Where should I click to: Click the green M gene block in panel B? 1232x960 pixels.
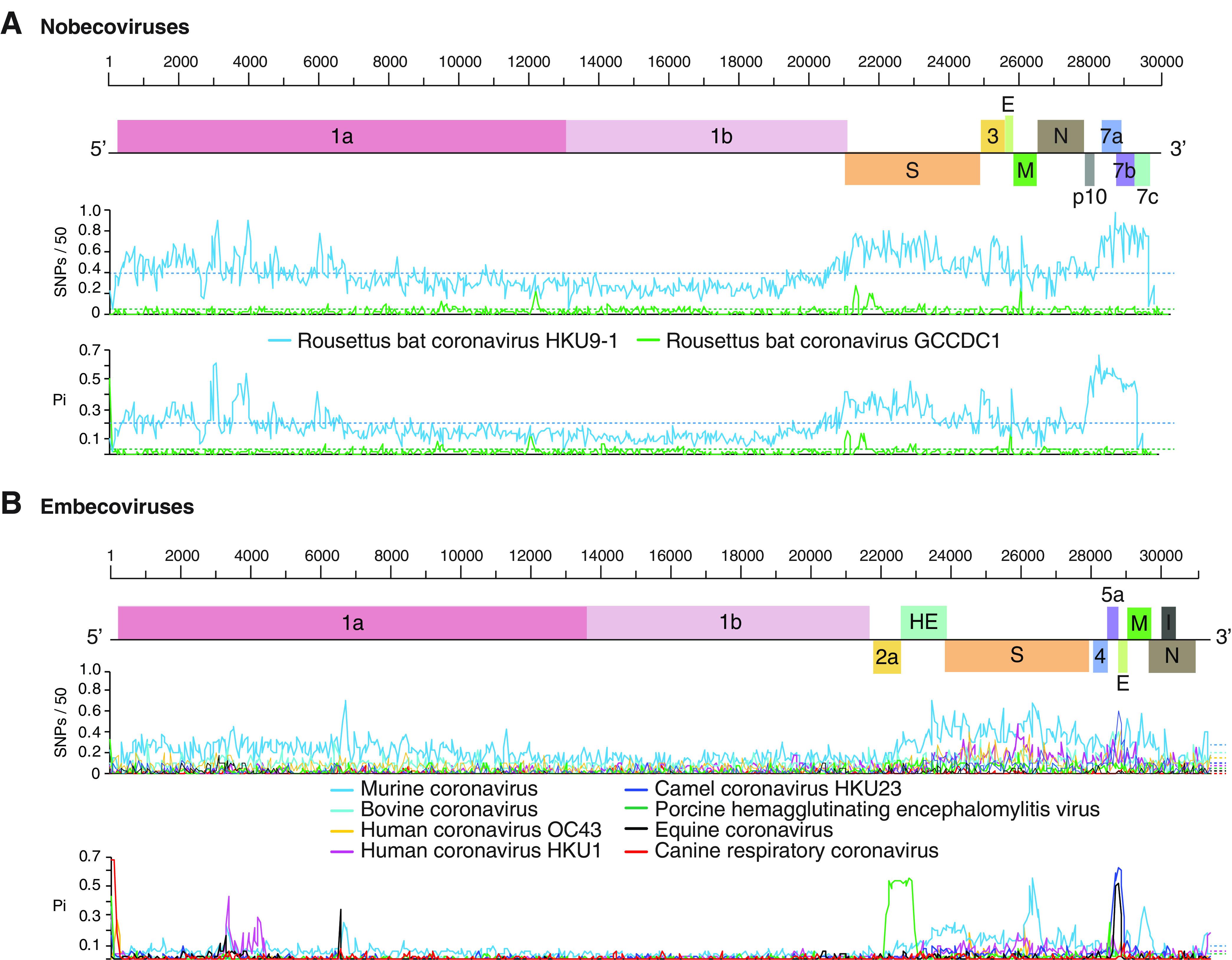tap(1139, 623)
